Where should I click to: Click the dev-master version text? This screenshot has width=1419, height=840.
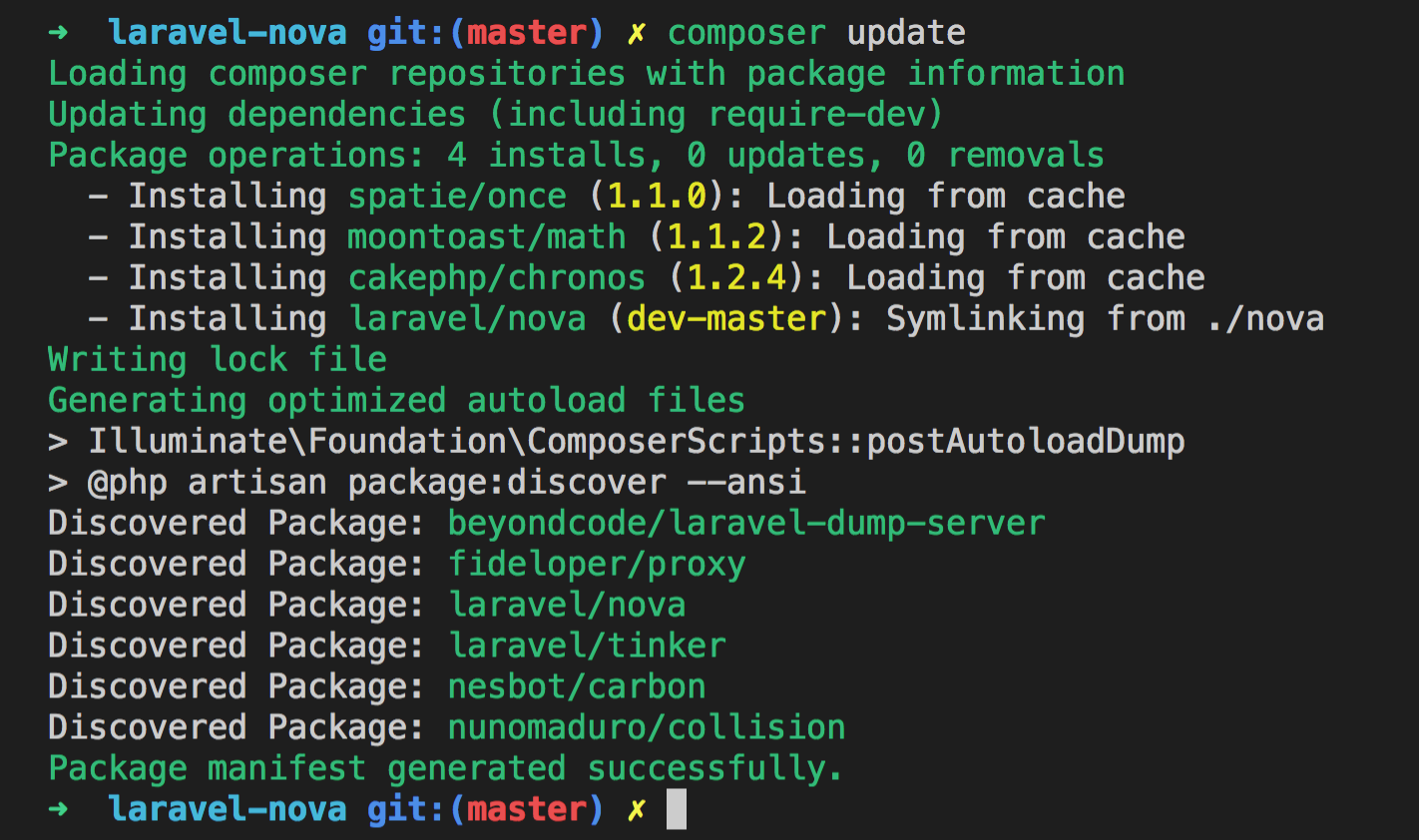coord(726,318)
